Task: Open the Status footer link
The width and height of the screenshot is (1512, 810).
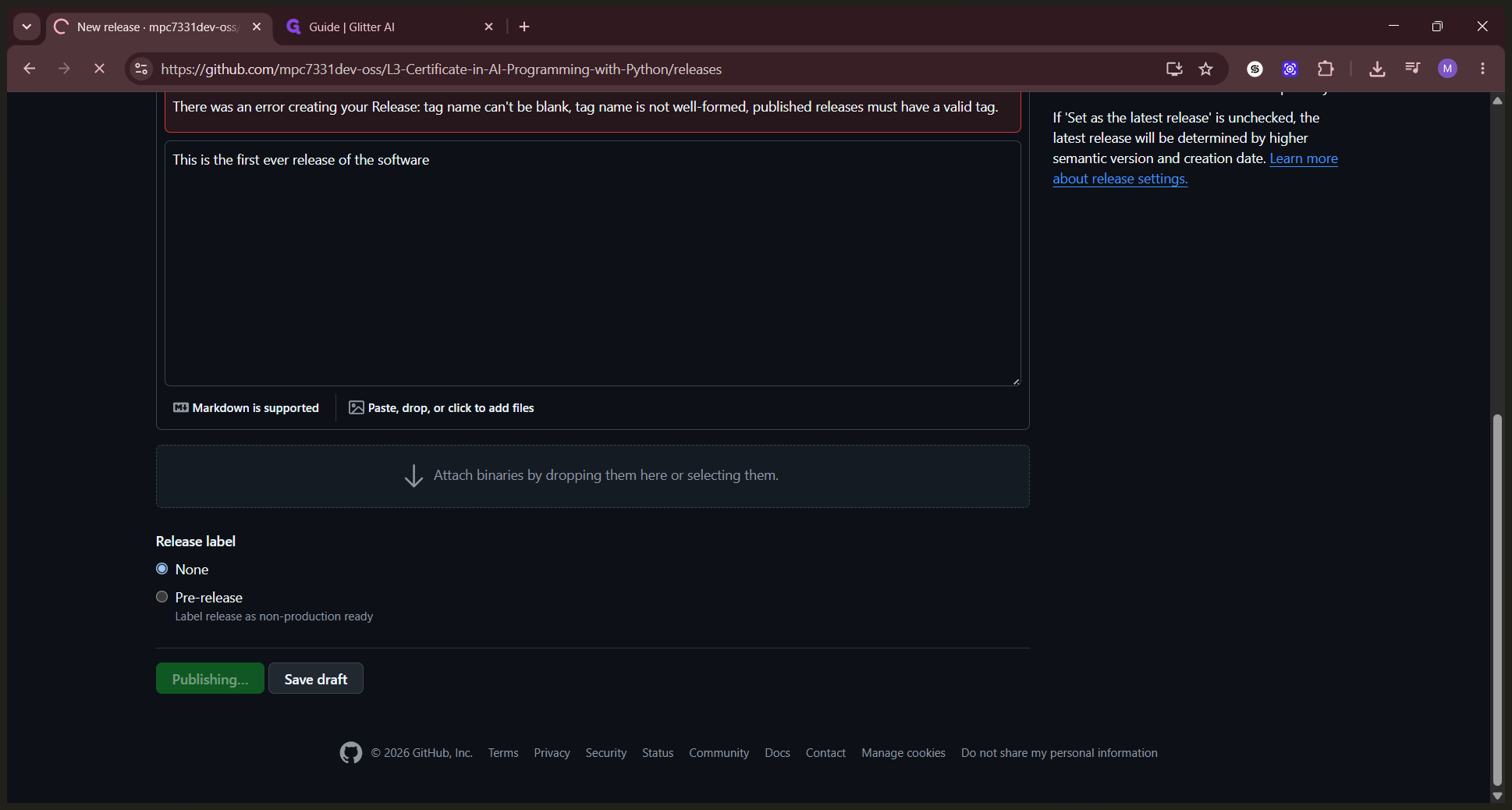Action: (x=658, y=753)
